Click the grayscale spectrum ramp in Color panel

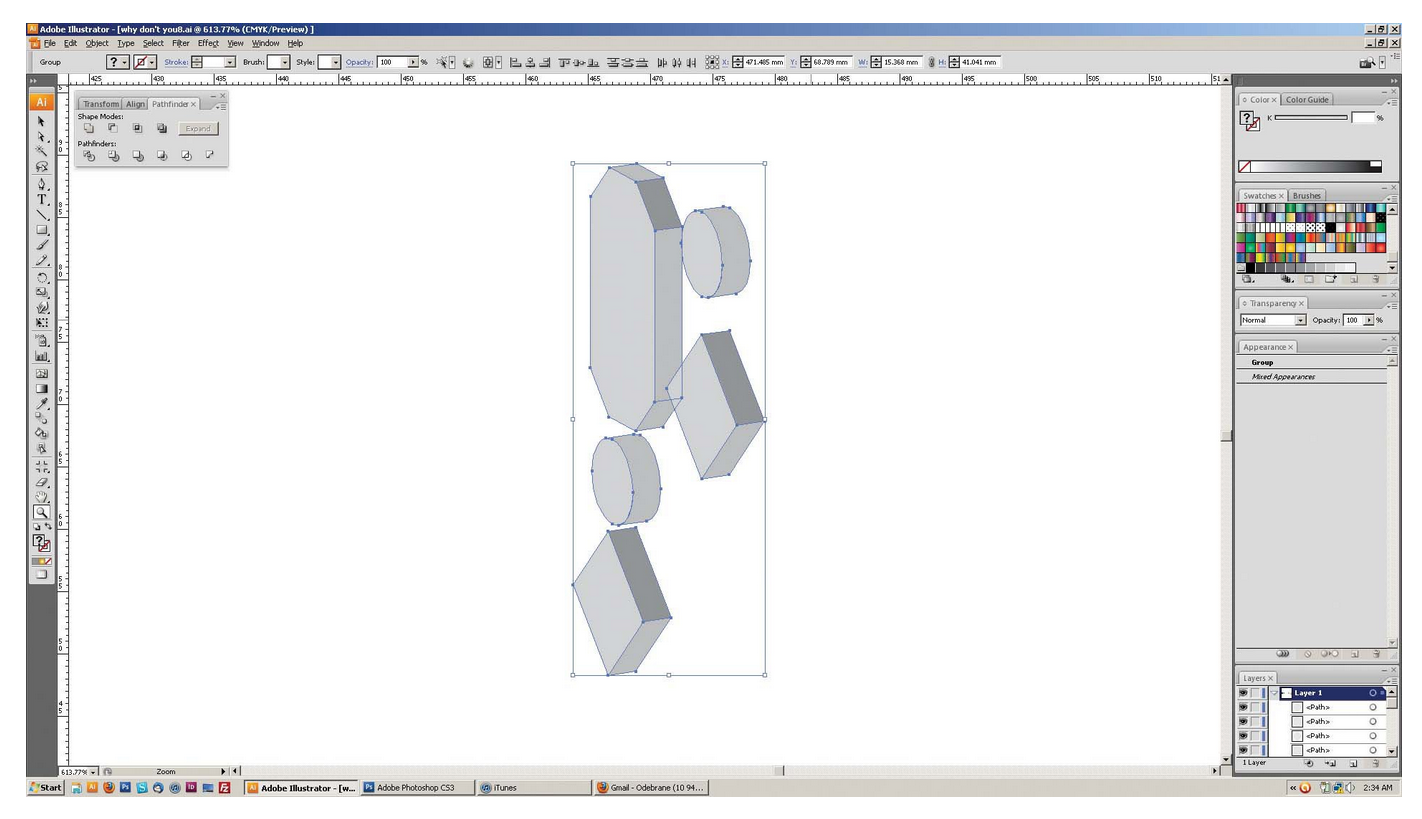[1310, 166]
